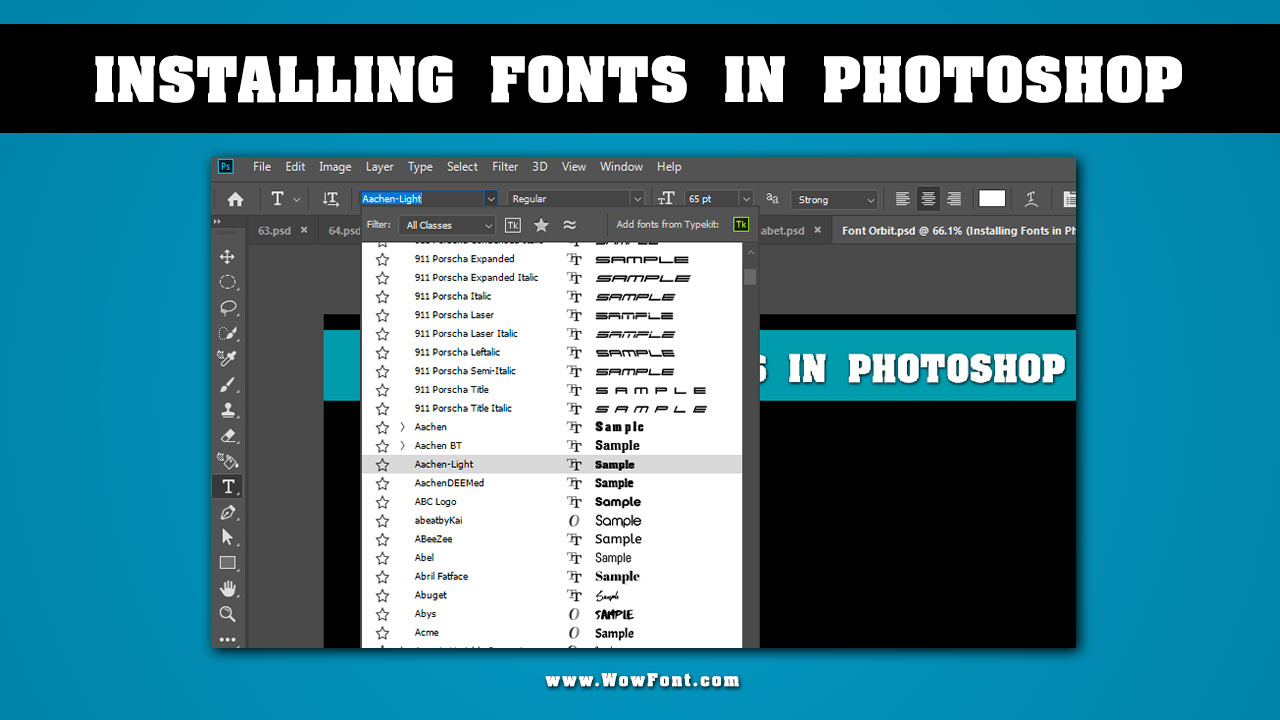Right align text button
The image size is (1280, 720).
click(954, 199)
